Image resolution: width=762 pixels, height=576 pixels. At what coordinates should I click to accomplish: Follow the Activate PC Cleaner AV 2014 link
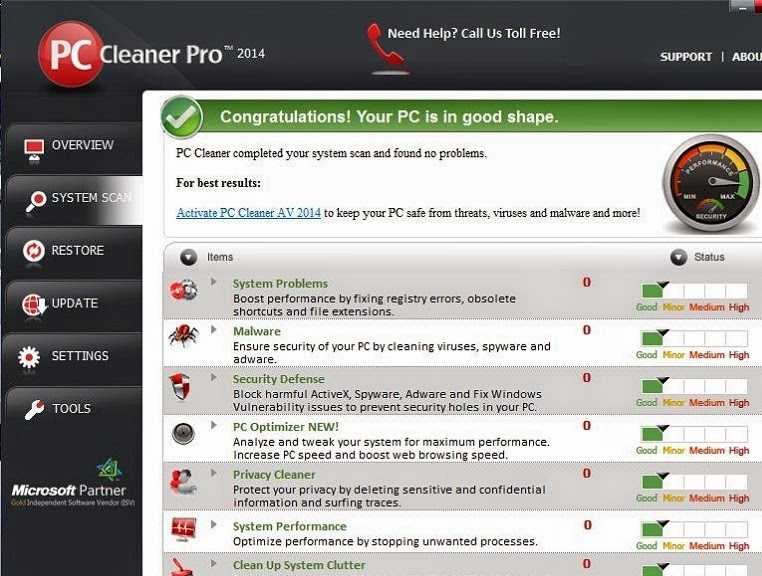point(248,213)
